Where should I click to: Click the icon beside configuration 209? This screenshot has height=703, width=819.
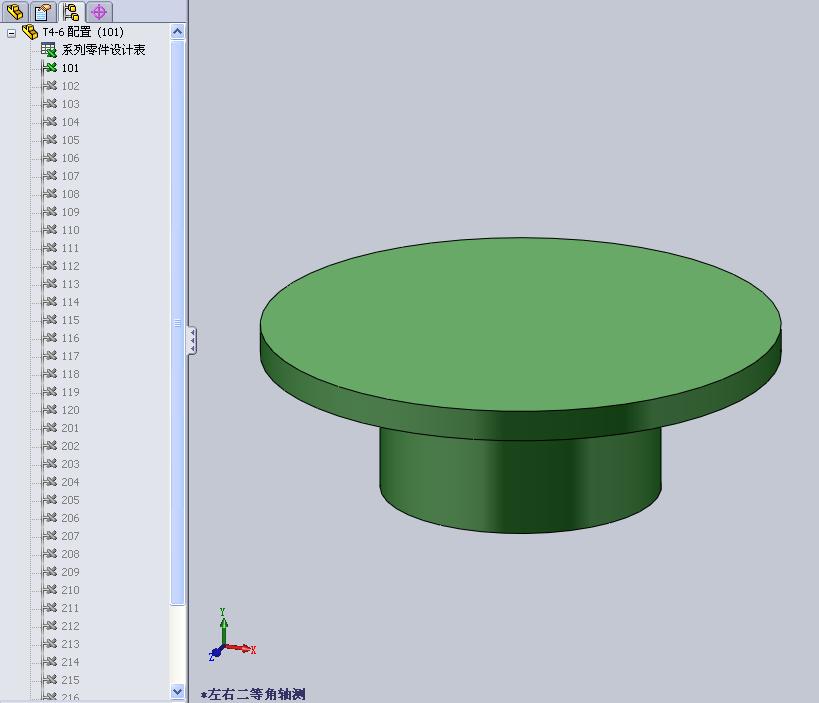(x=50, y=572)
